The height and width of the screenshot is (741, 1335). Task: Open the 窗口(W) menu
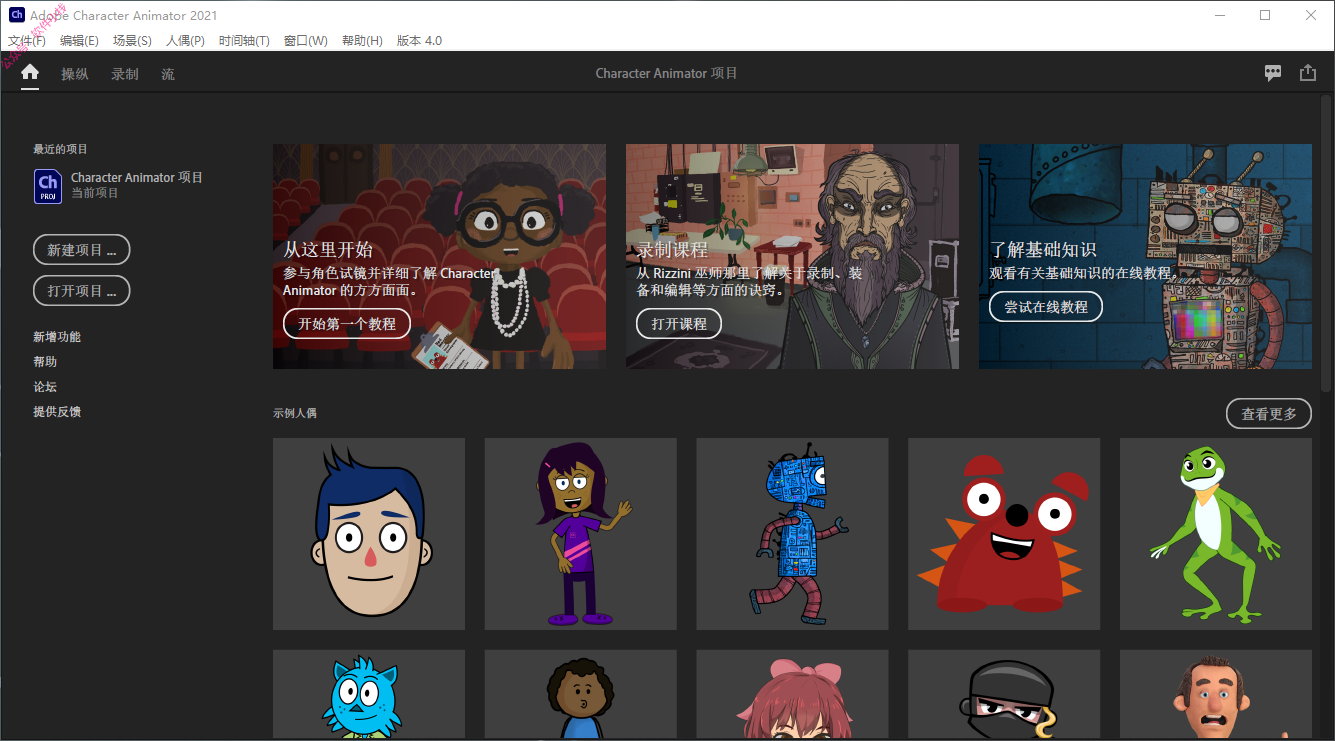tap(305, 41)
